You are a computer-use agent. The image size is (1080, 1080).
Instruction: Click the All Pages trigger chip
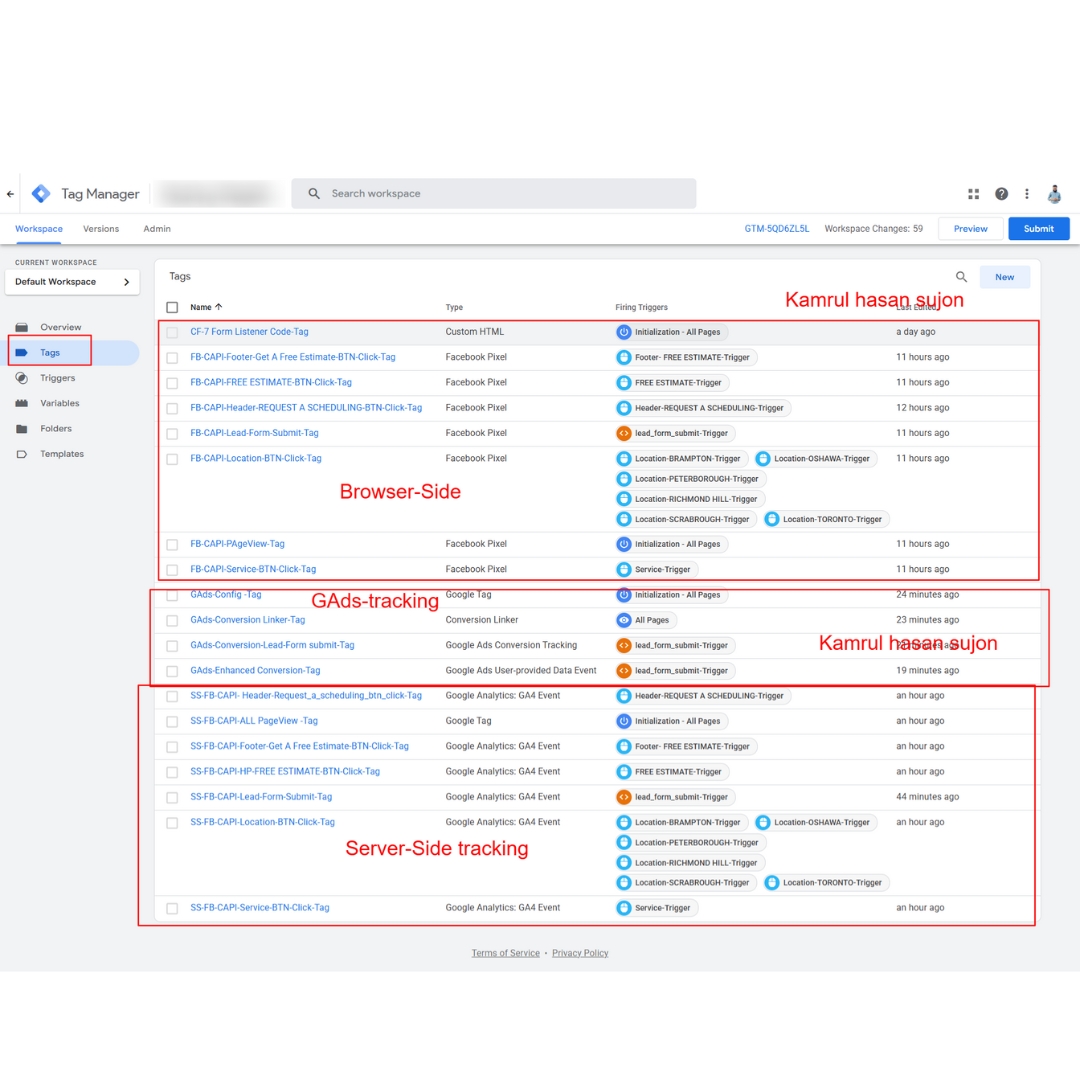point(645,620)
